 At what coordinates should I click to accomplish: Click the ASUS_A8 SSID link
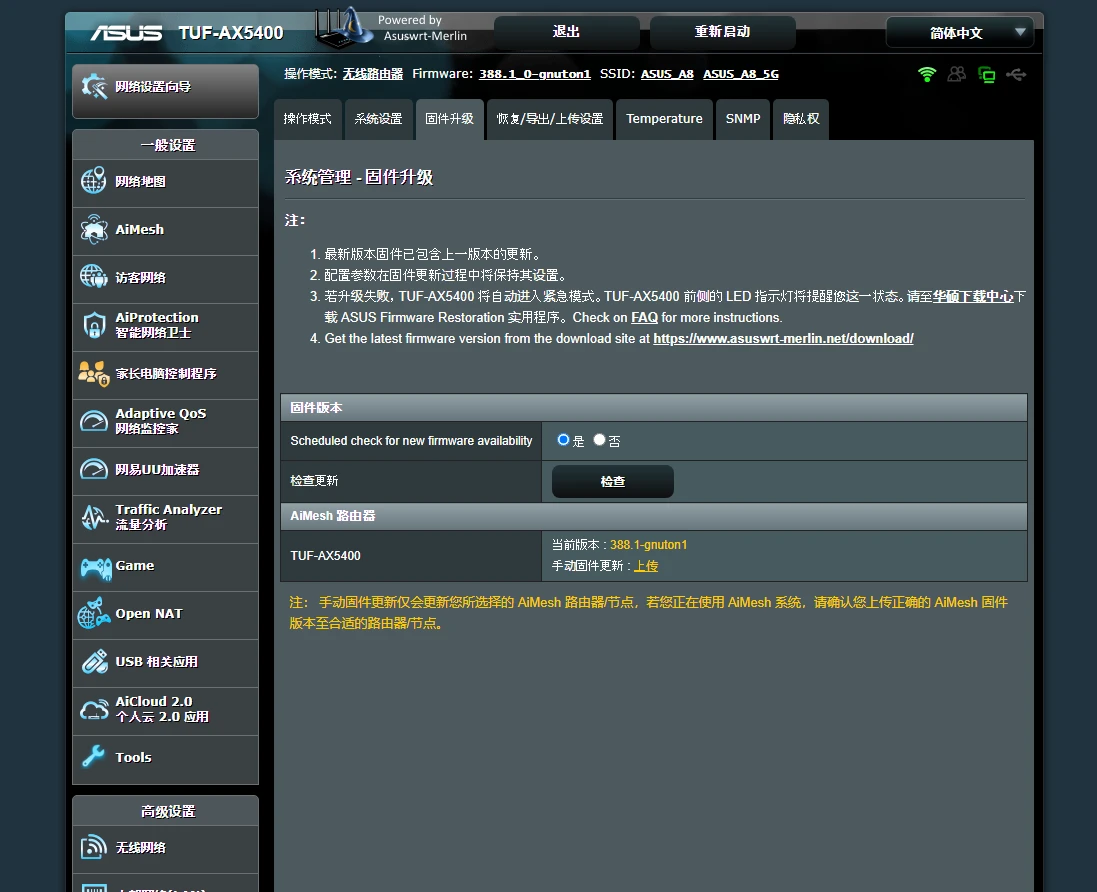[667, 74]
